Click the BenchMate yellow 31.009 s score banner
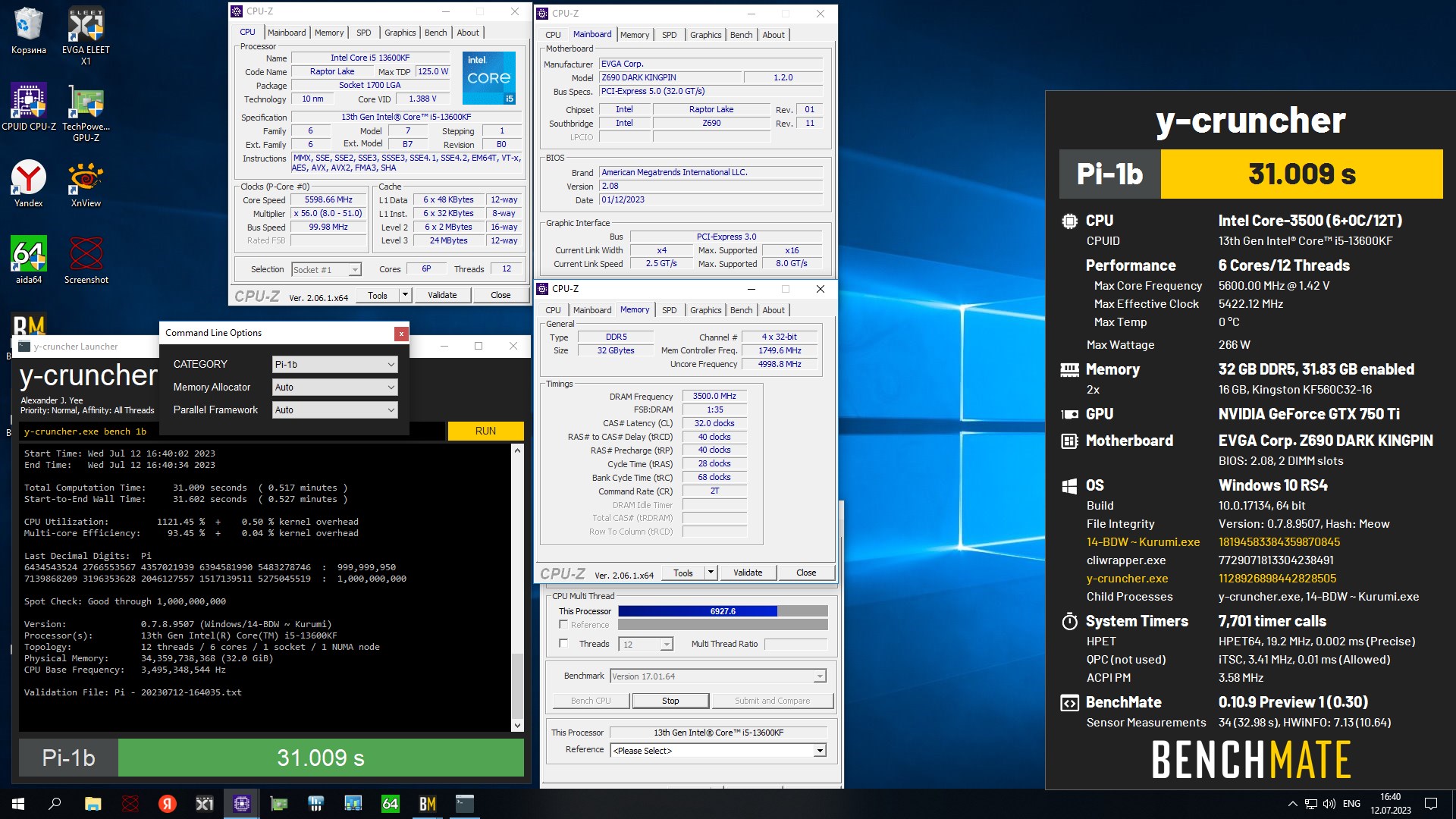This screenshot has width=1456, height=819. tap(1301, 174)
